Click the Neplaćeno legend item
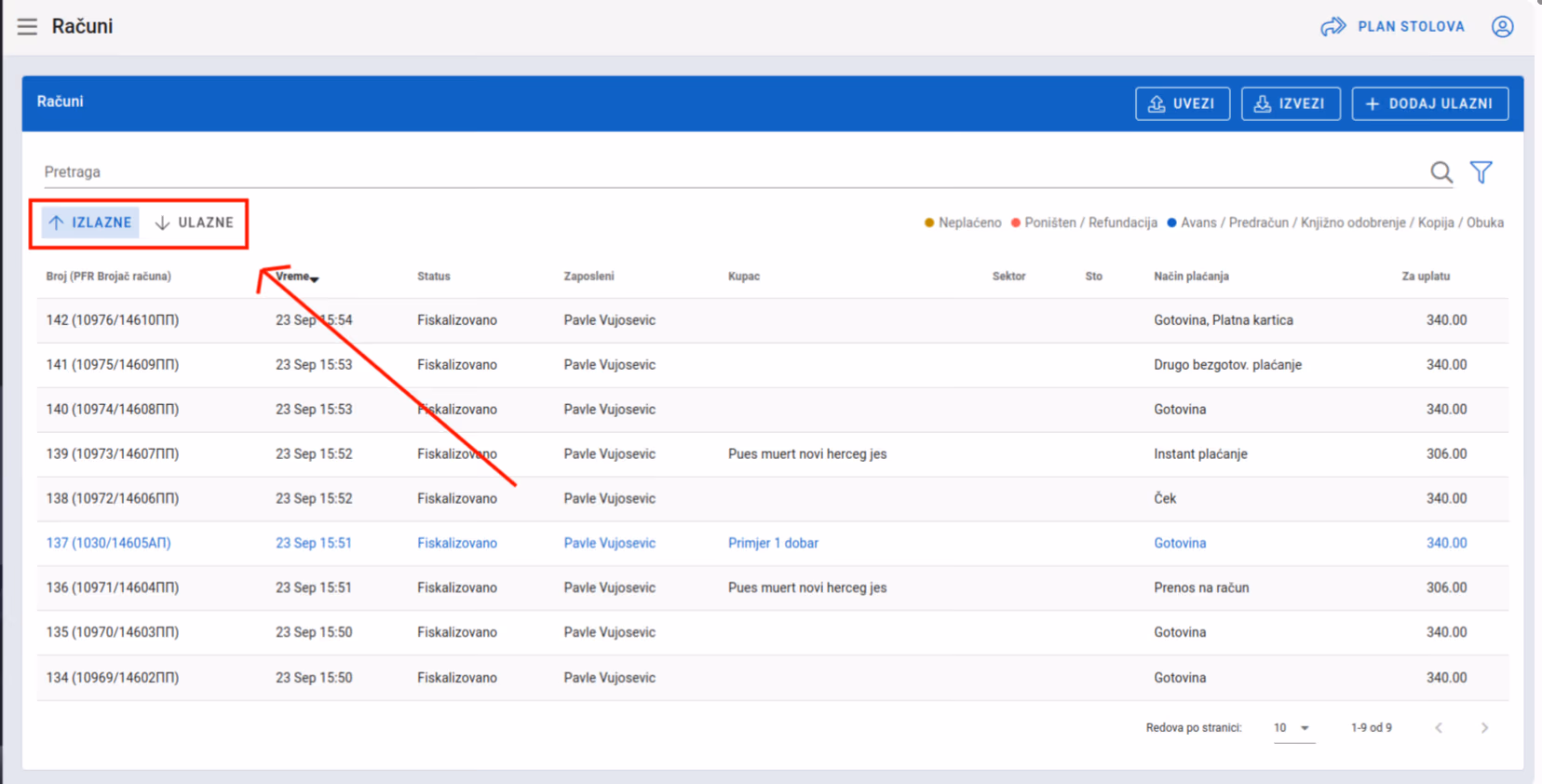This screenshot has height=784, width=1542. [x=963, y=223]
